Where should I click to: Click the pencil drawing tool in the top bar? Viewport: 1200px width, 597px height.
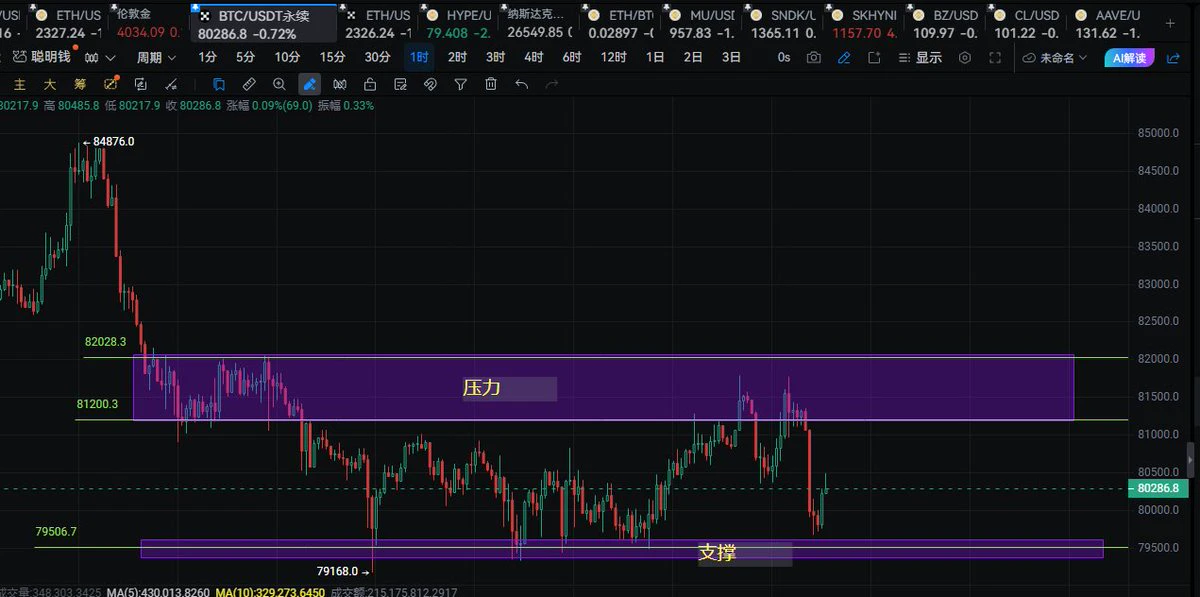[844, 57]
